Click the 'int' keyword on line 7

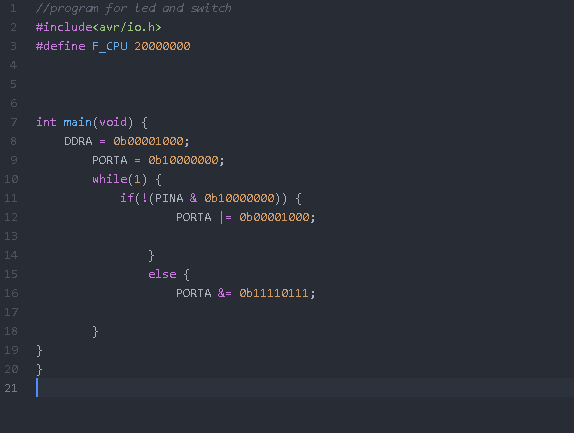(x=46, y=122)
